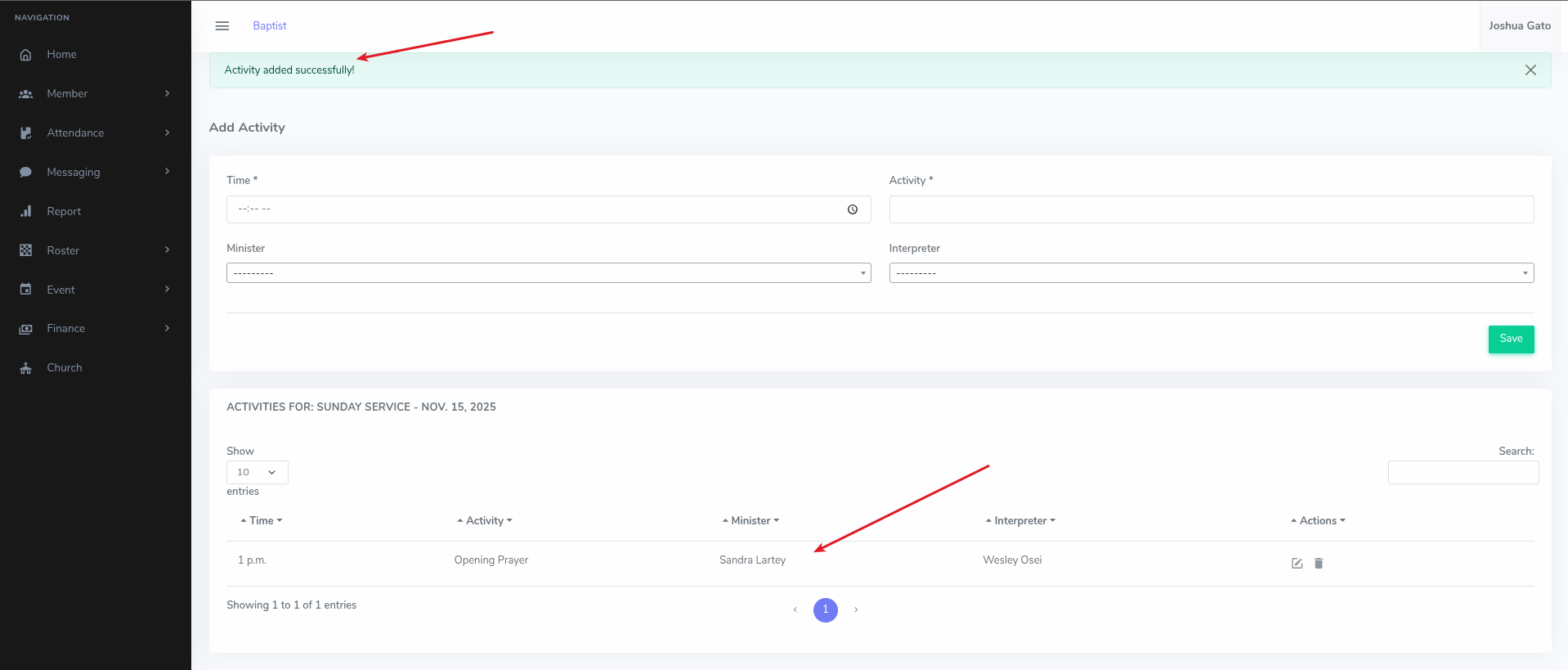Click the edit icon for Opening Prayer

1297,563
